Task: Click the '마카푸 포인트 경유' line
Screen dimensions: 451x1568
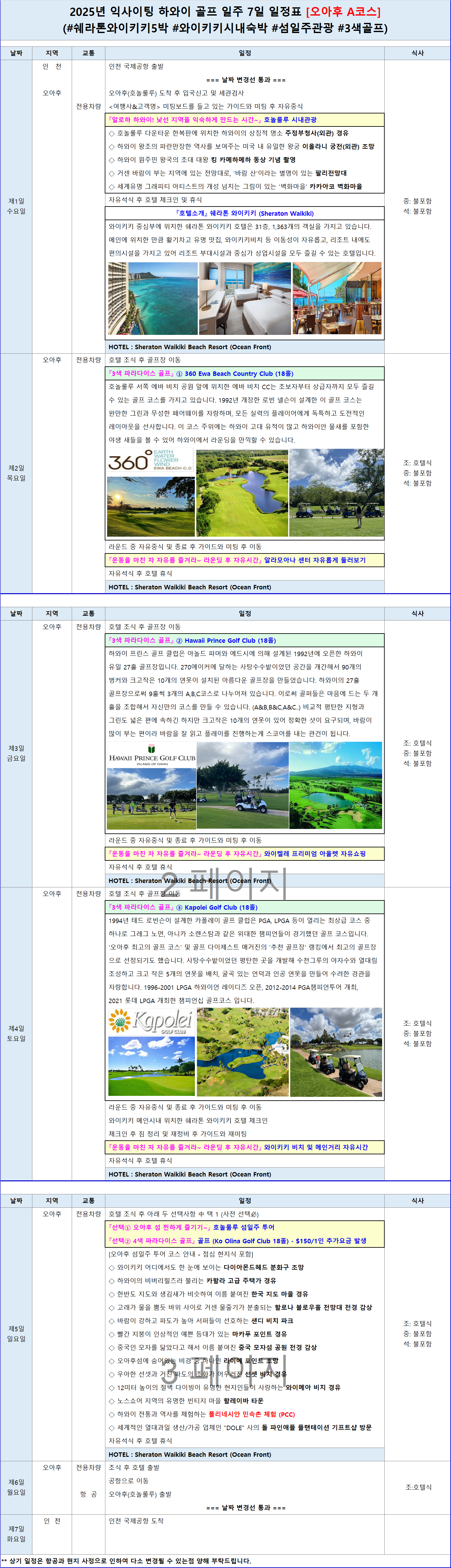Action: [x=197, y=1334]
